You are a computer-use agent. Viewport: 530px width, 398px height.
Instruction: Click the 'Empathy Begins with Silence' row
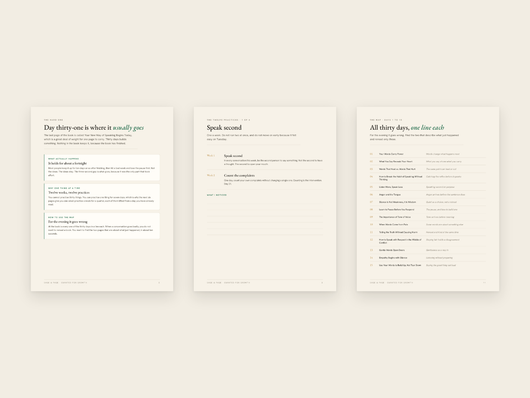point(428,258)
